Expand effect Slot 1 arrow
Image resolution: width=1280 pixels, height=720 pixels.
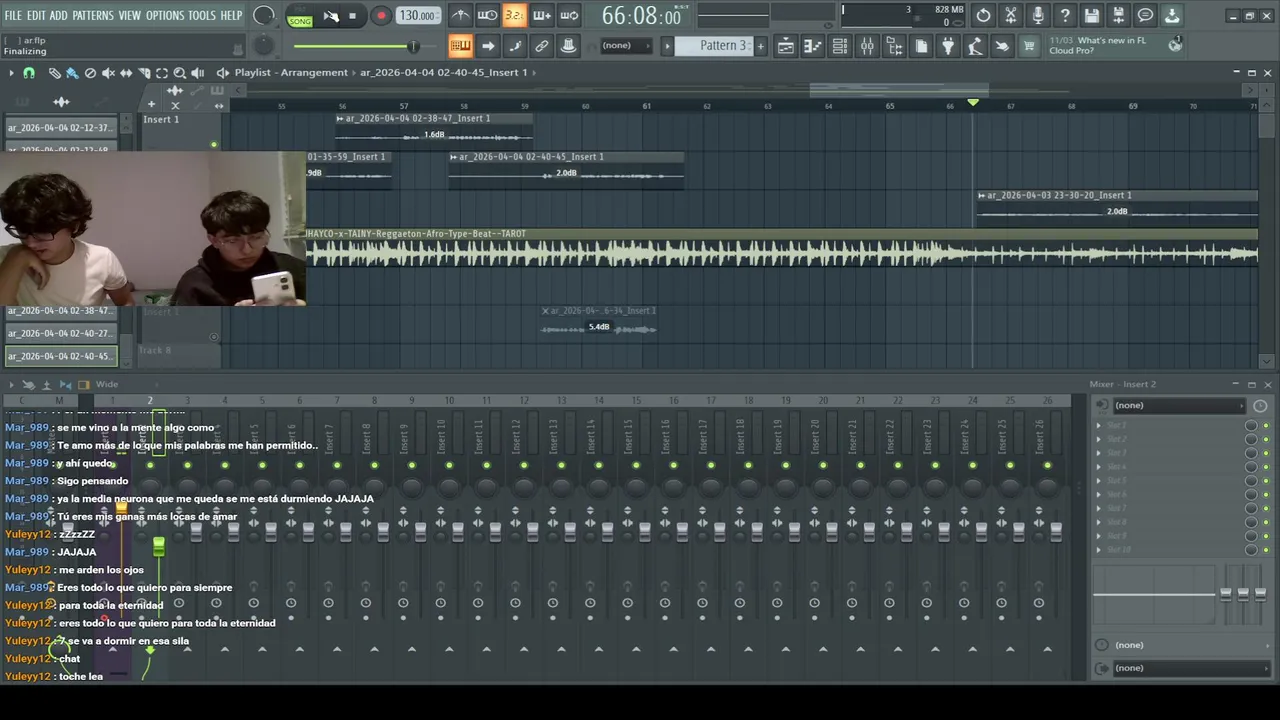pyautogui.click(x=1099, y=425)
